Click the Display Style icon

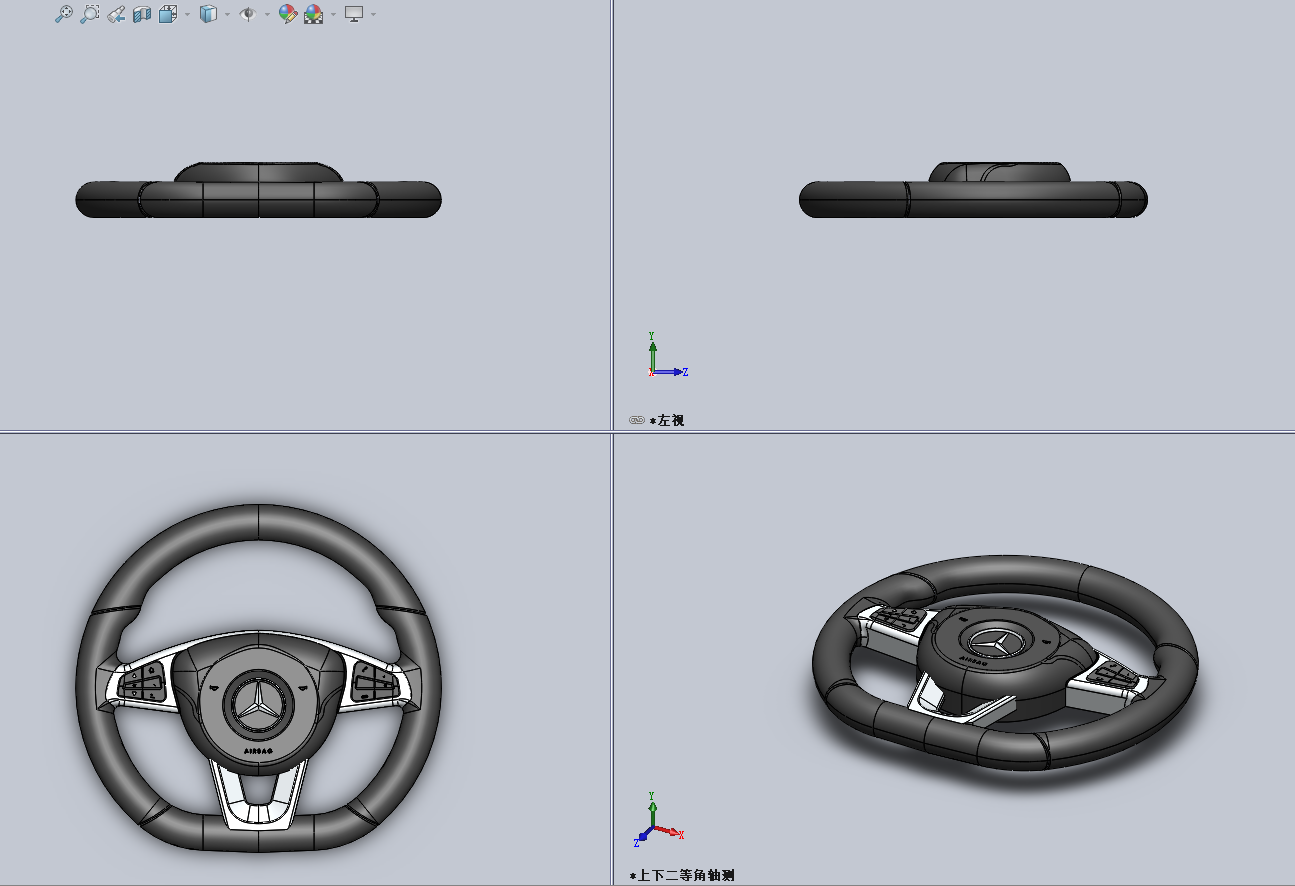point(208,14)
